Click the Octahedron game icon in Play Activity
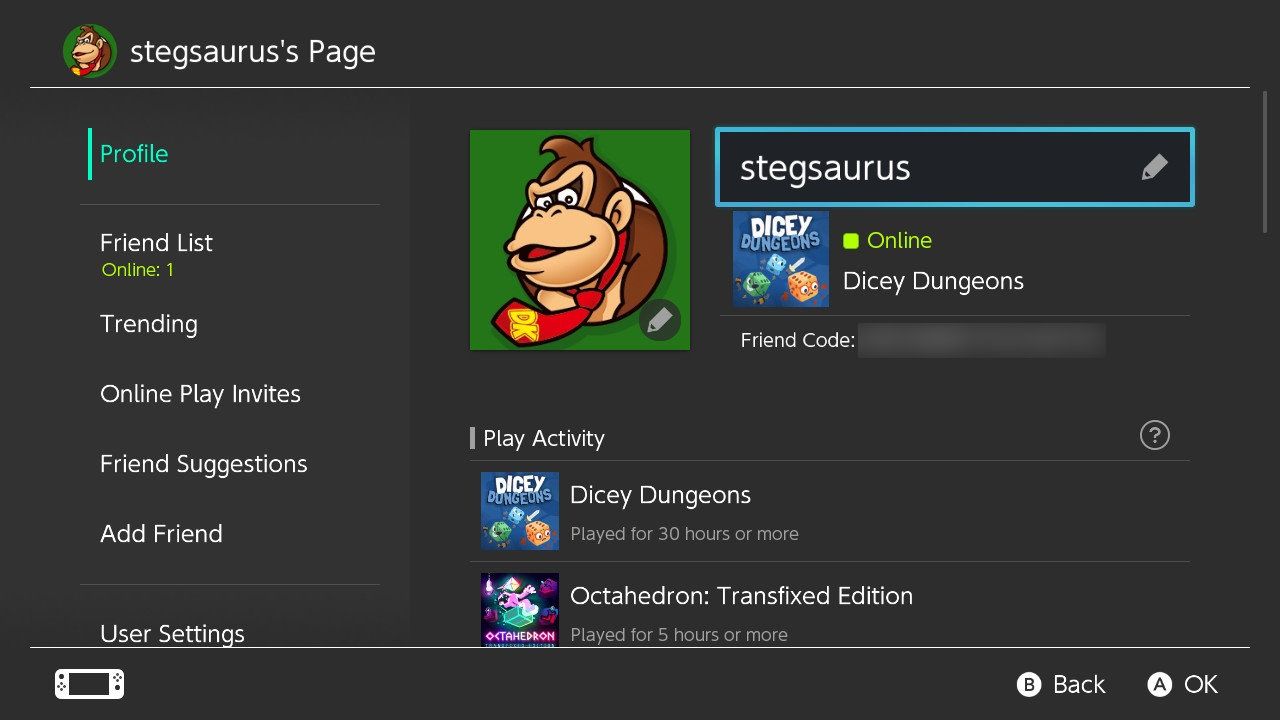 pyautogui.click(x=520, y=610)
